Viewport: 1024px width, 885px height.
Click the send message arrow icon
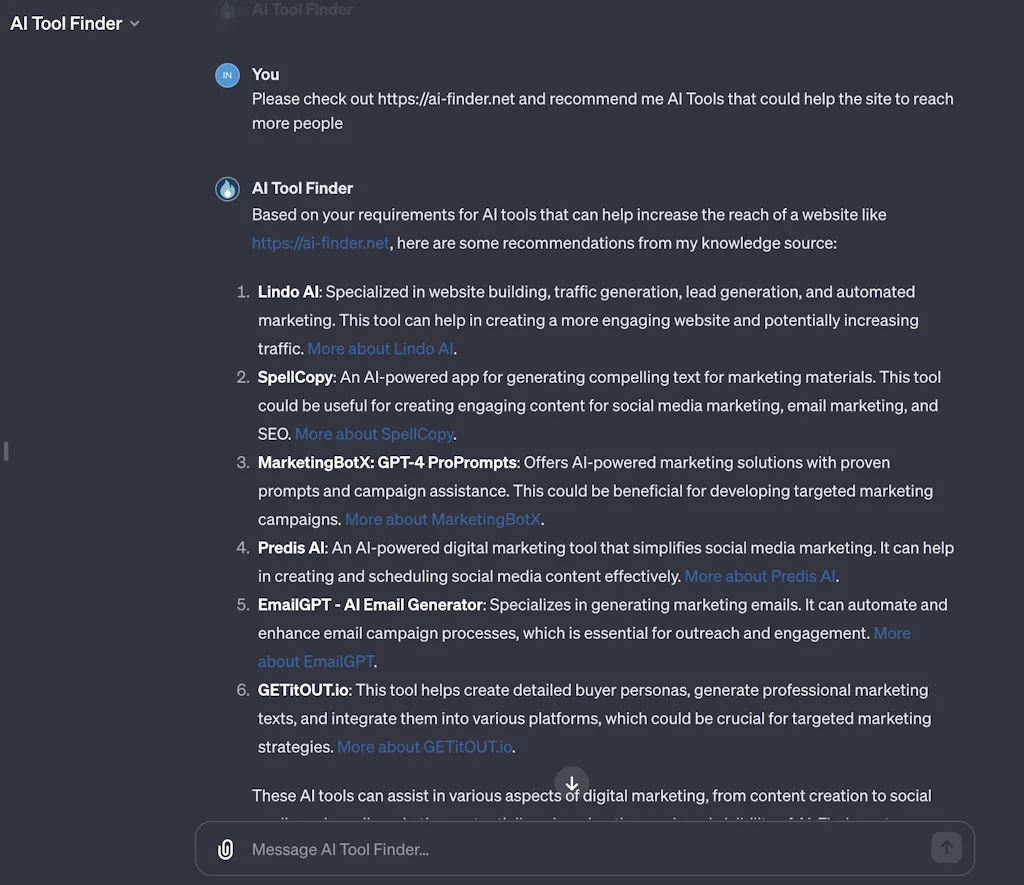pos(946,847)
